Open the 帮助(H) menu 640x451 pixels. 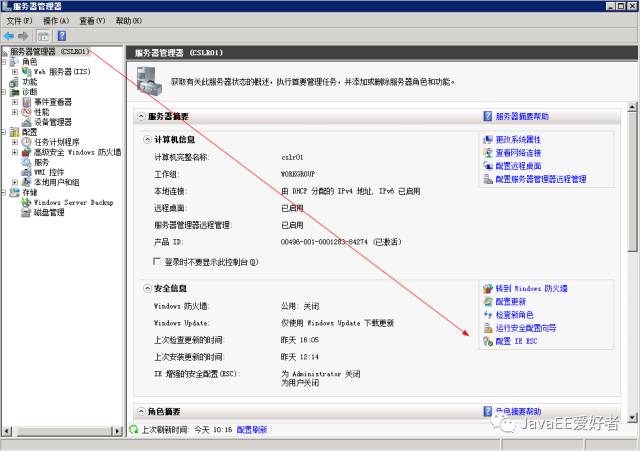(129, 20)
